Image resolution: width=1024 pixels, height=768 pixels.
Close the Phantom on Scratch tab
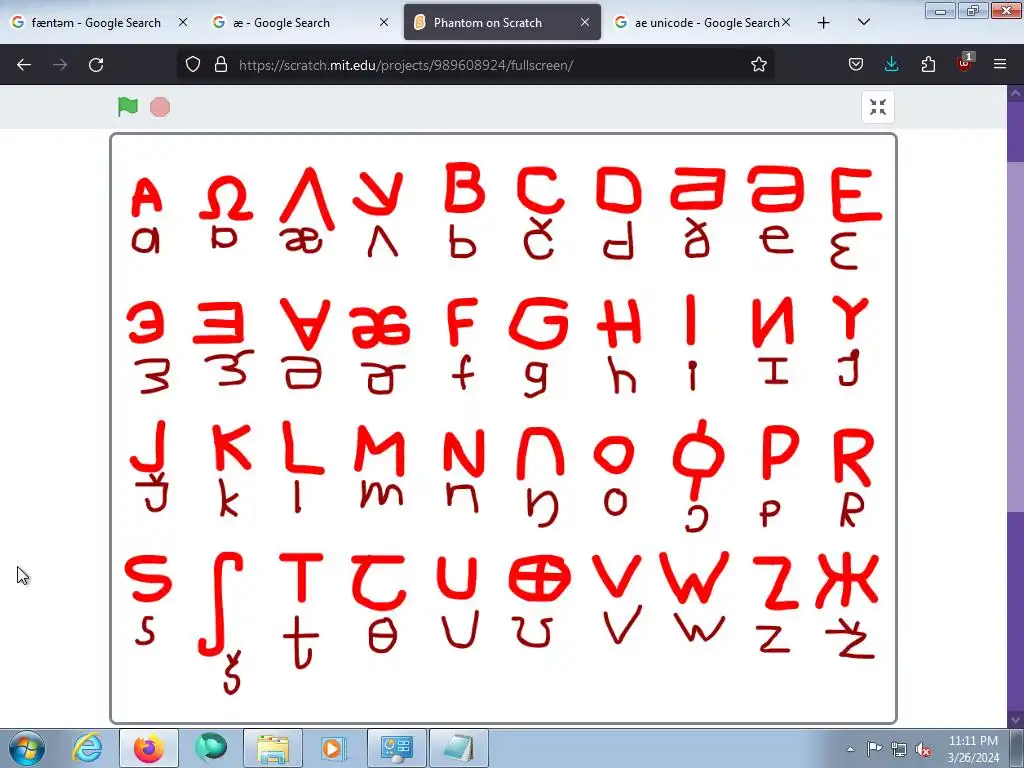(585, 22)
